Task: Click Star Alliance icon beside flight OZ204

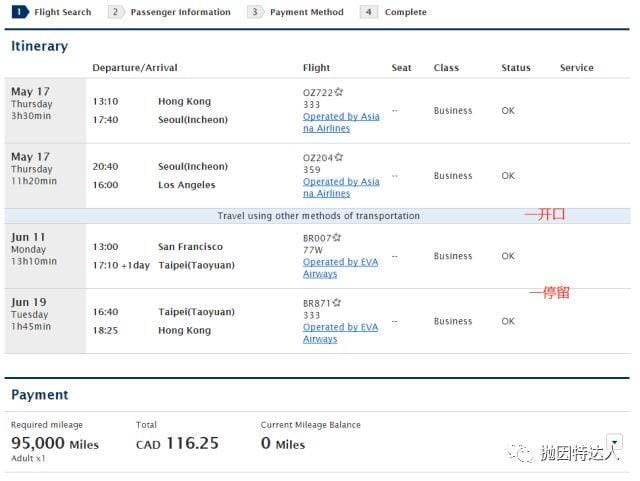Action: 339,157
